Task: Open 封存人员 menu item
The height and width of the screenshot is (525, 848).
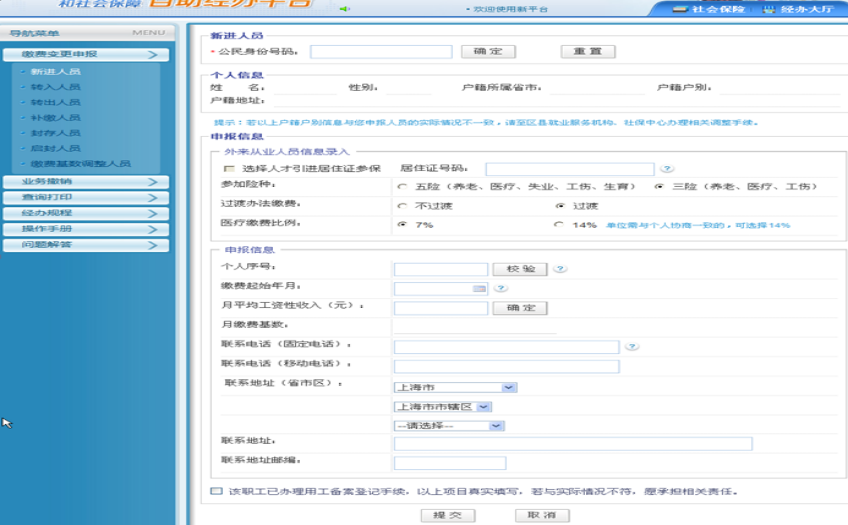Action: 56,133
